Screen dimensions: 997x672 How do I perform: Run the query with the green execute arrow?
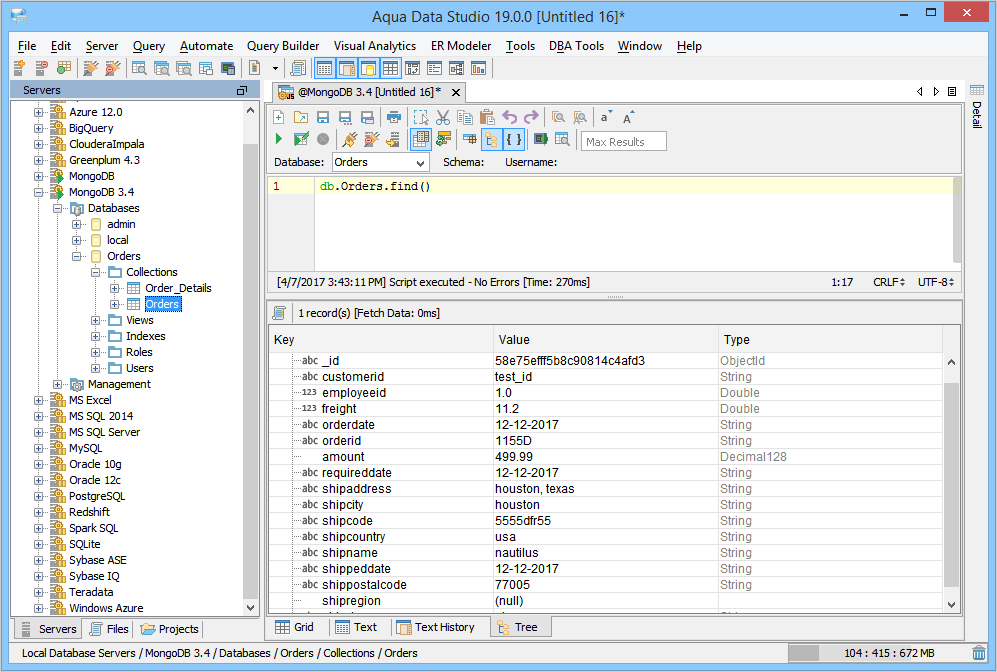point(278,139)
